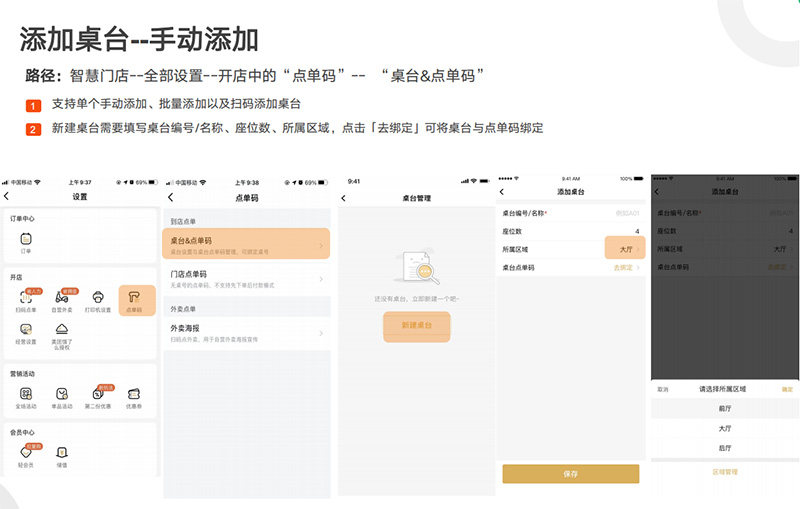Image resolution: width=800 pixels, height=509 pixels.
Task: Click the 外卖点单 section header
Action: pyautogui.click(x=183, y=309)
